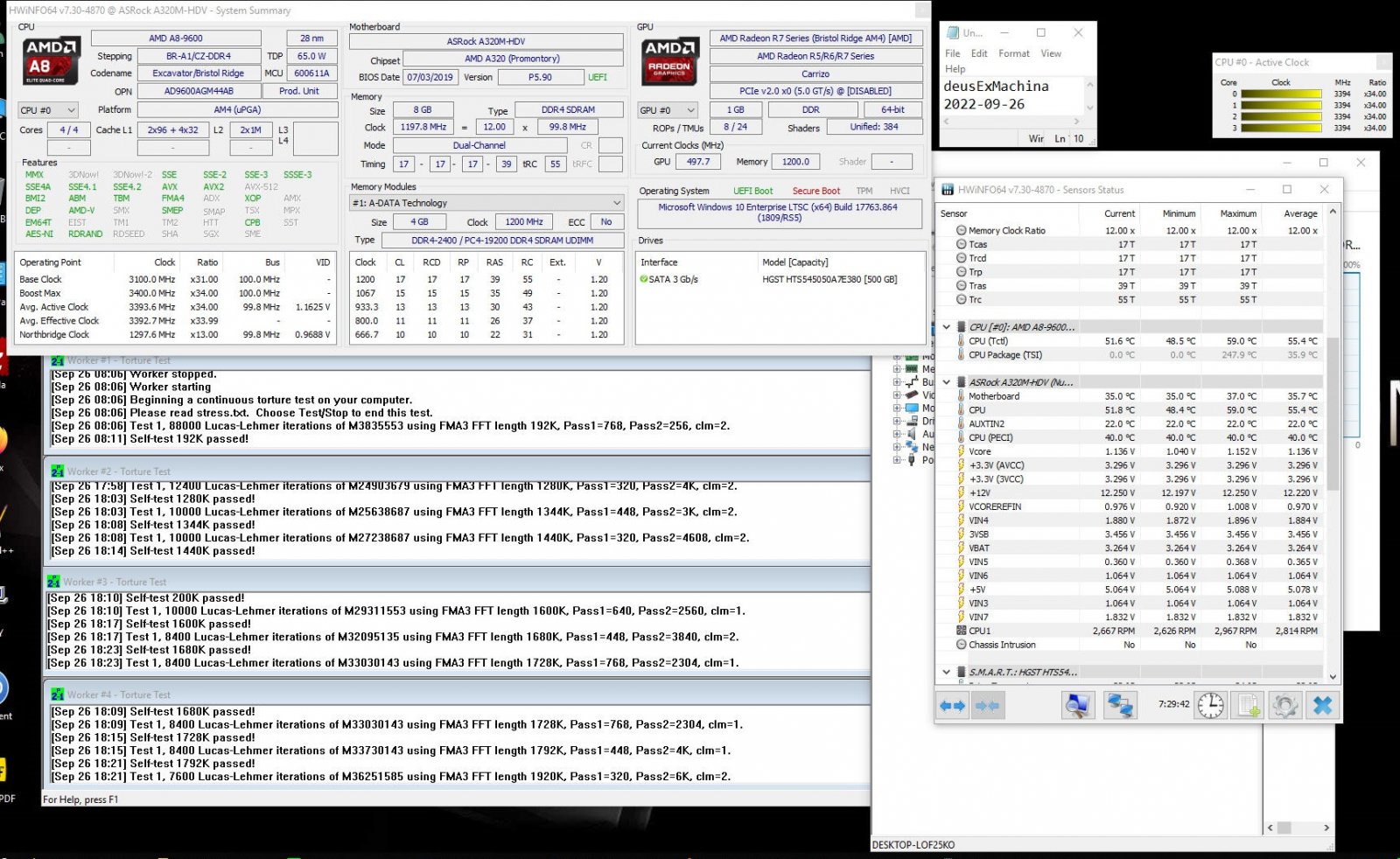Click the ASRock A320M-HDV motherboard field

[486, 41]
